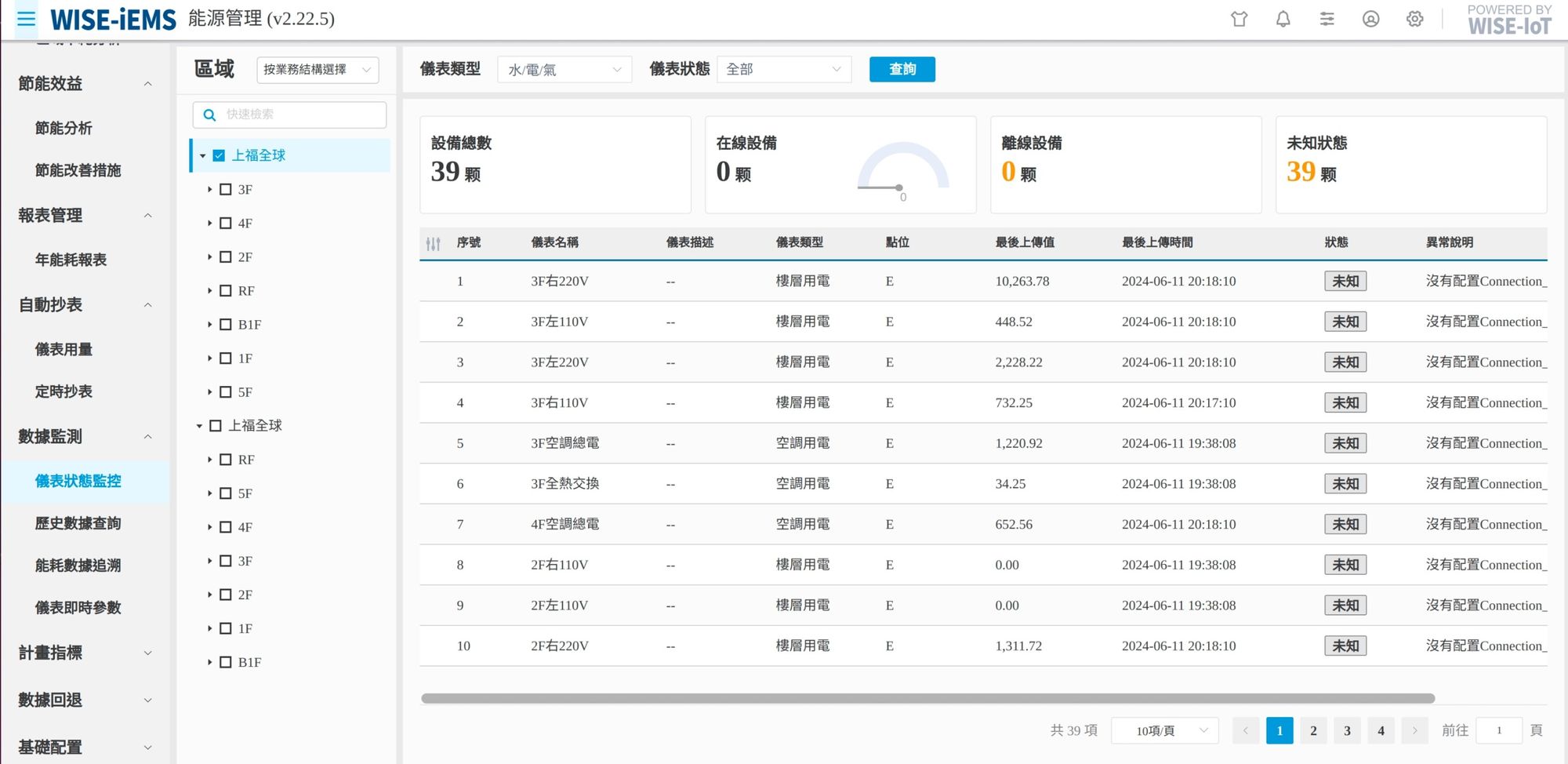The image size is (1568, 764).
Task: Click the 快速檢索 search field
Action: (289, 115)
